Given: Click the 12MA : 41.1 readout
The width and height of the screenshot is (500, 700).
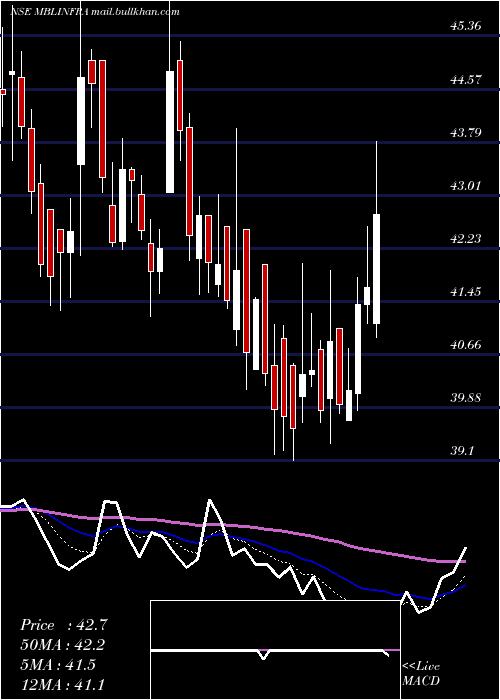Looking at the screenshot, I should pos(63,684).
